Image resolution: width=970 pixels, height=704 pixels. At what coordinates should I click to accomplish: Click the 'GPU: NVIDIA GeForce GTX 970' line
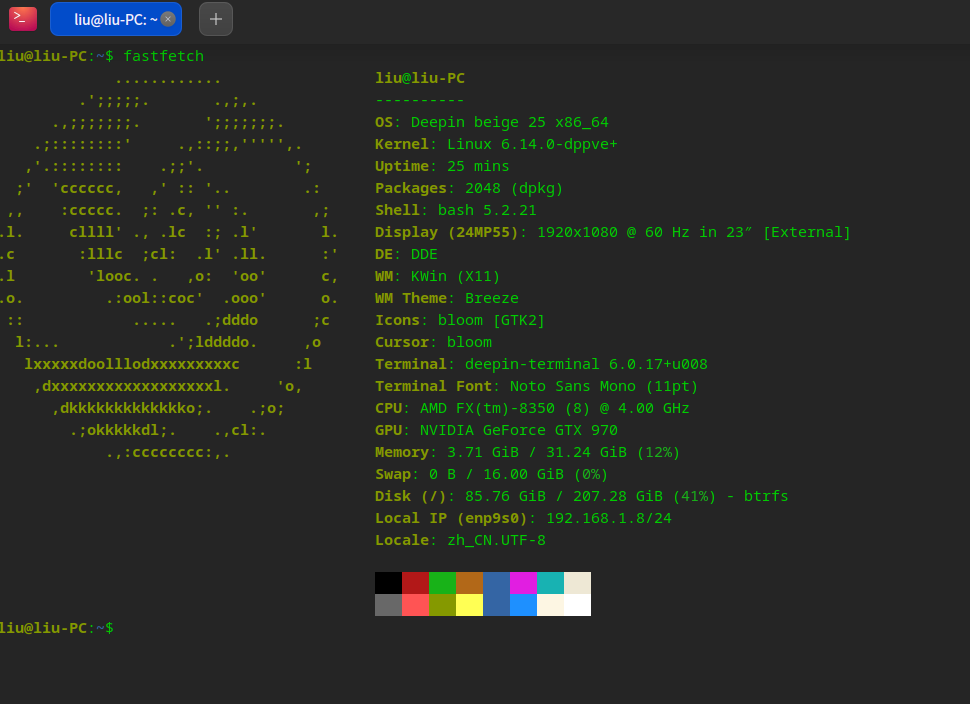(496, 430)
